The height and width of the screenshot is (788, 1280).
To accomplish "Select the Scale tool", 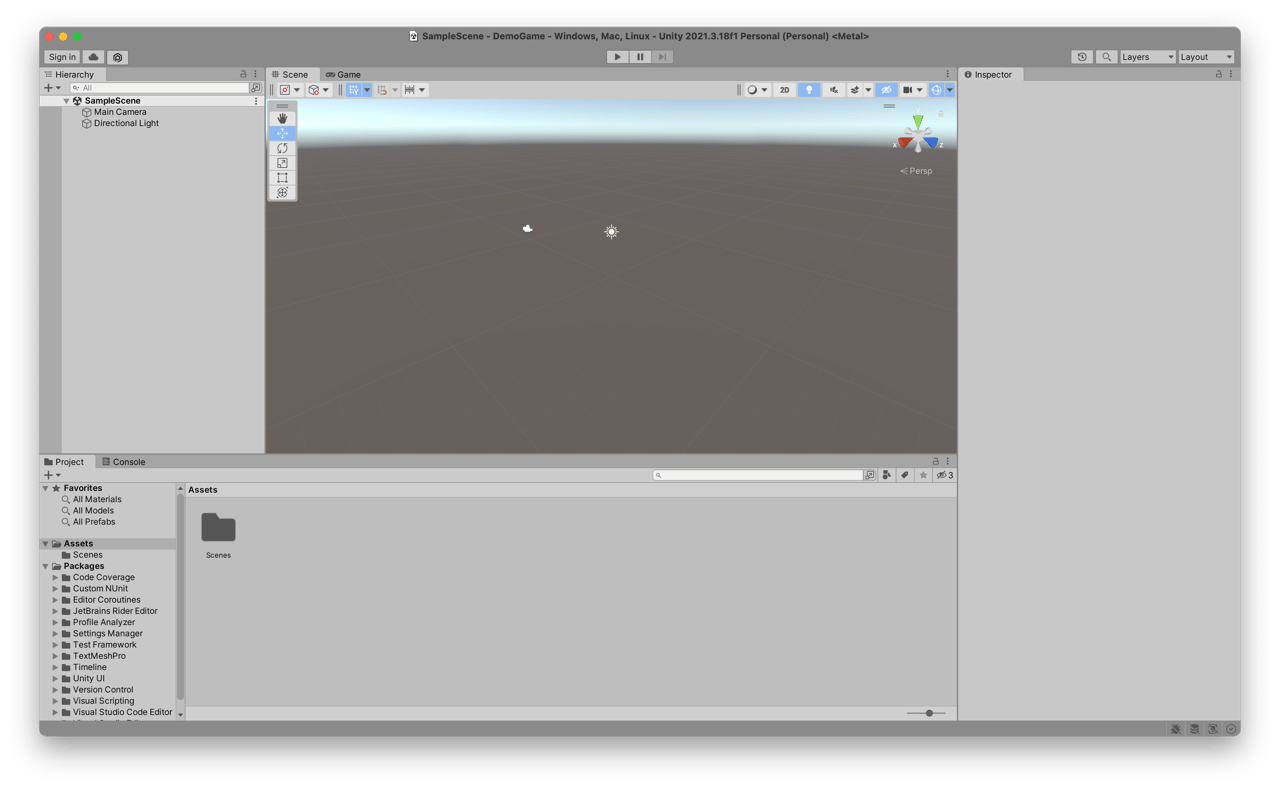I will point(282,163).
